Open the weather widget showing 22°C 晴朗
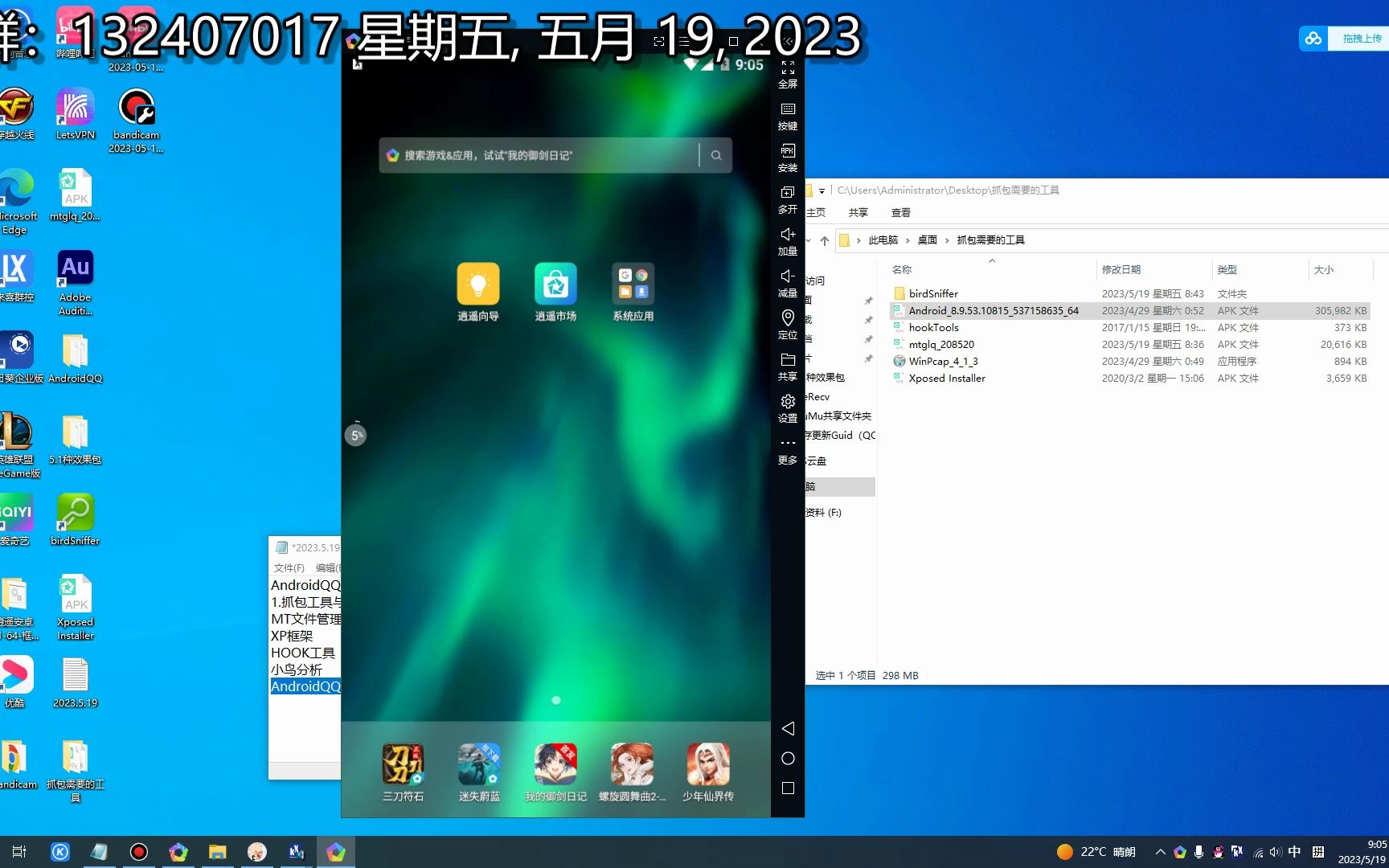Image resolution: width=1389 pixels, height=868 pixels. (1096, 852)
